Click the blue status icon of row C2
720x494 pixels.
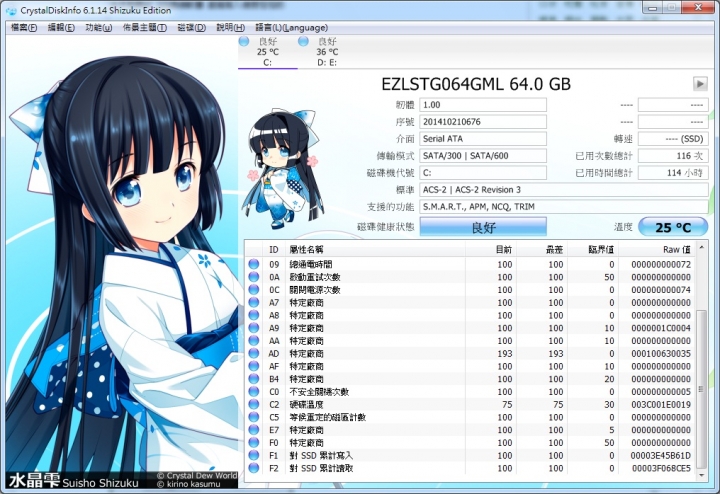tap(253, 404)
